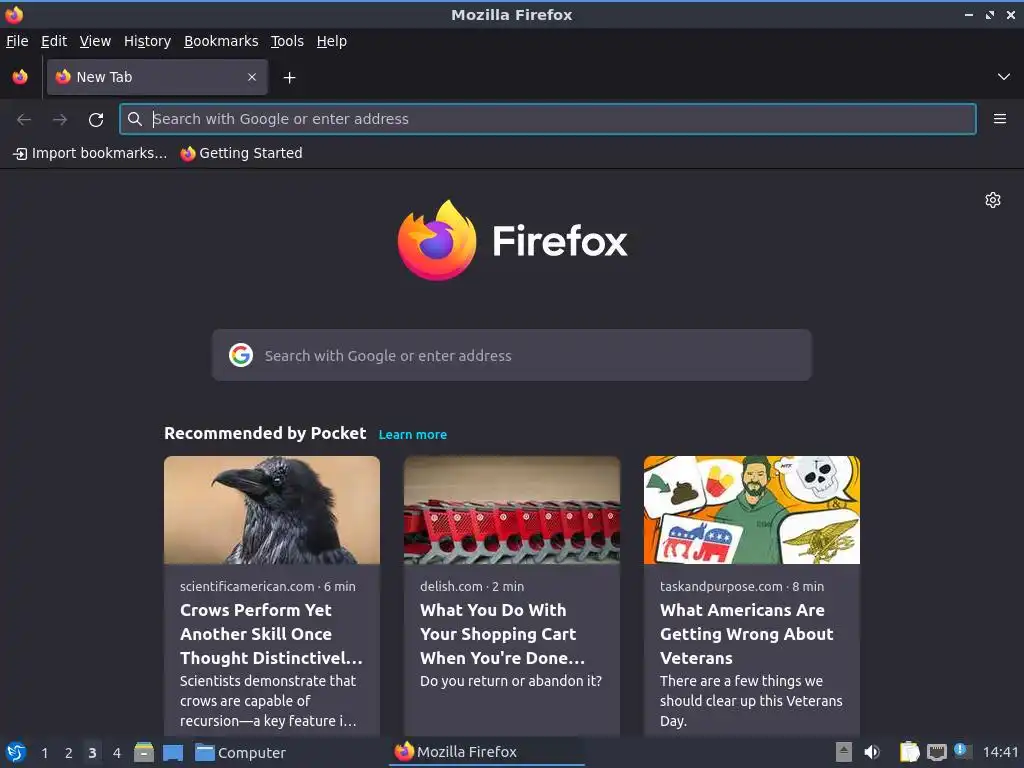Open the hamburger application menu
1024x768 pixels.
pyautogui.click(x=999, y=119)
